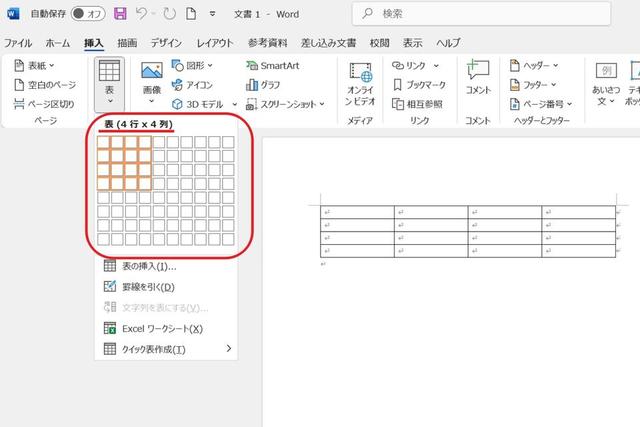Click the Redo circular arrow icon

click(169, 14)
